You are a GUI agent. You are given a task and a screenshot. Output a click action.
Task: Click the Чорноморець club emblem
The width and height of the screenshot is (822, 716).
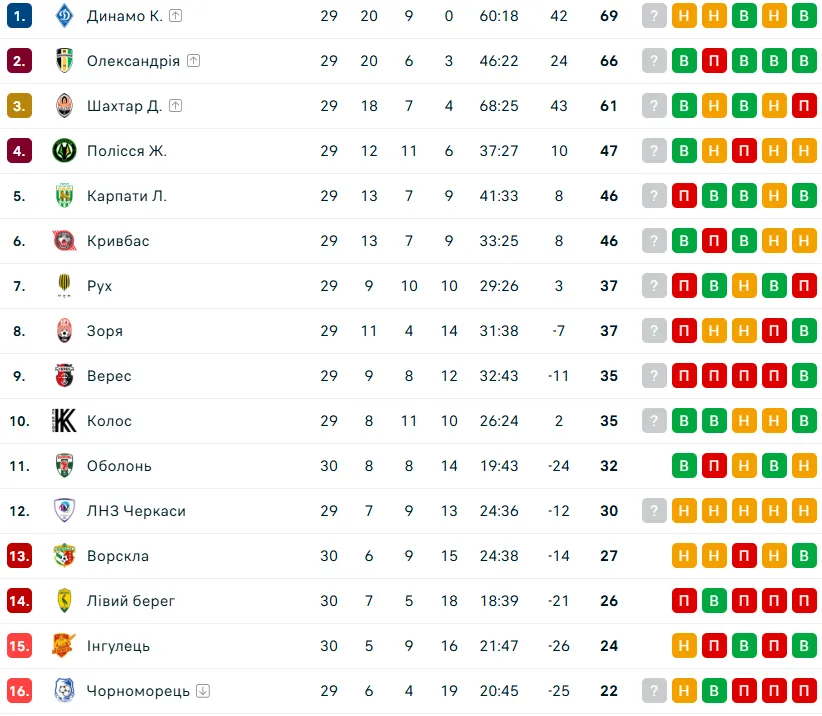tap(64, 691)
